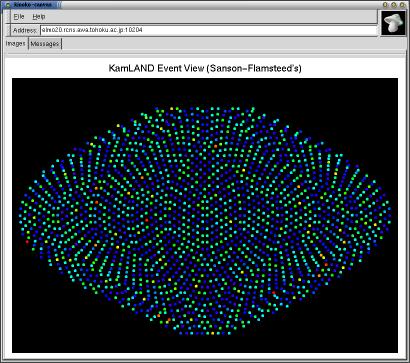Click the KamLAND Event View title text
Viewport: 410px width, 363px height.
(x=205, y=68)
